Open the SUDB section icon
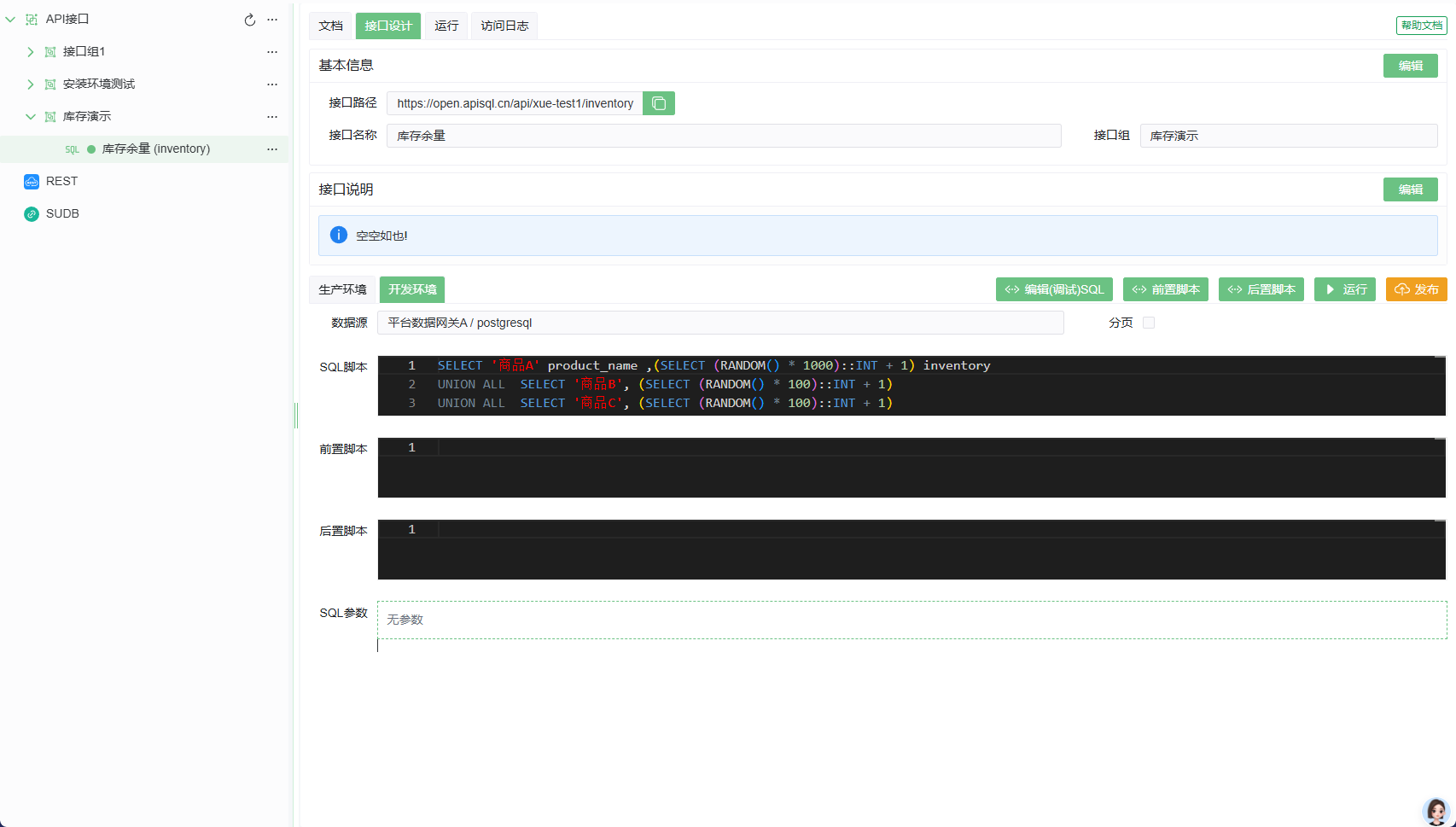 [32, 214]
